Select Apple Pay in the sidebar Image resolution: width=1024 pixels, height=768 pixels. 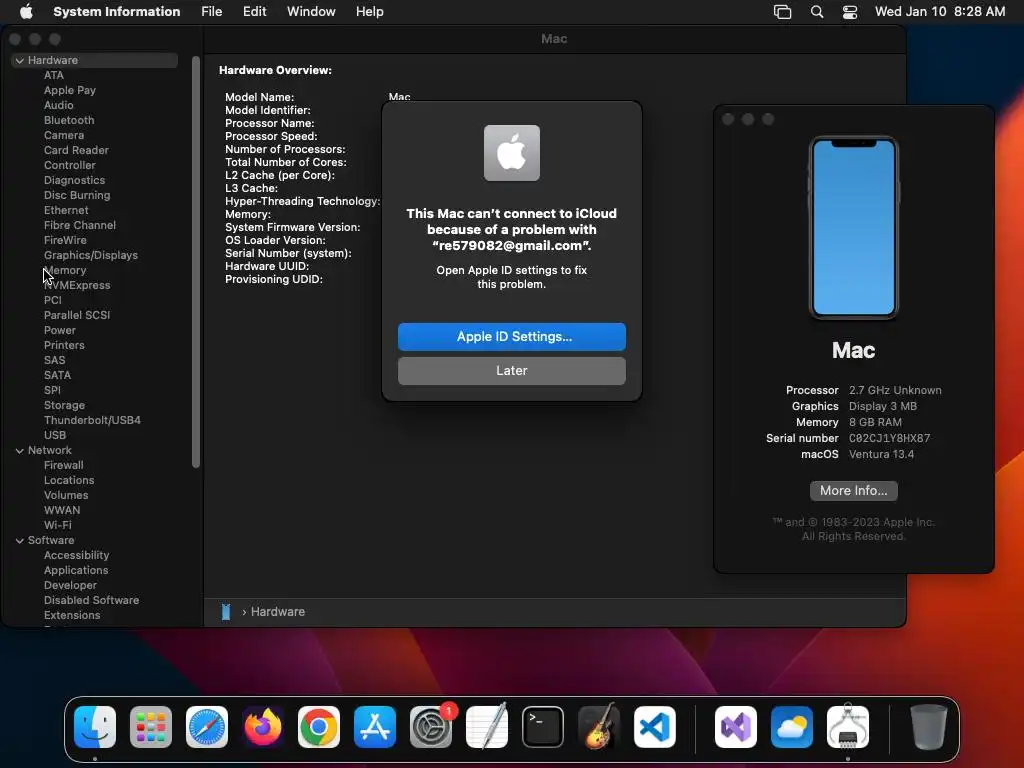click(x=70, y=90)
